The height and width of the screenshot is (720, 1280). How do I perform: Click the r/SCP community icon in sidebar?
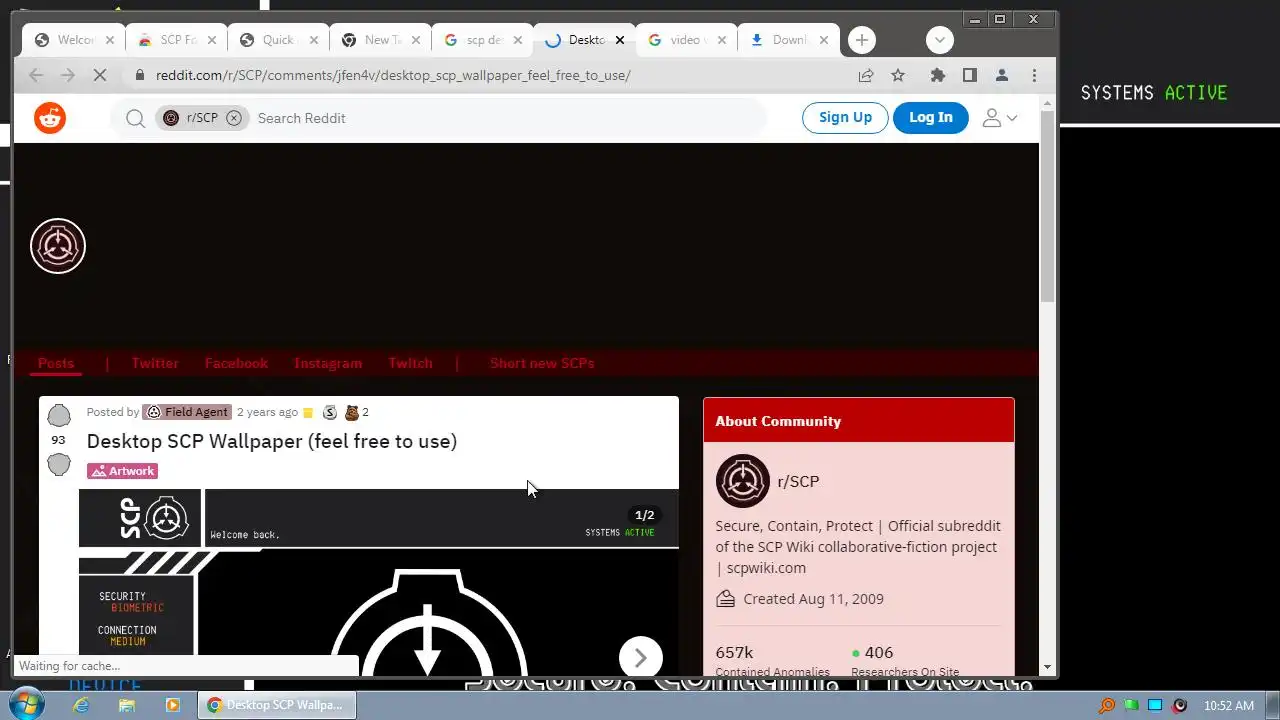(x=742, y=481)
